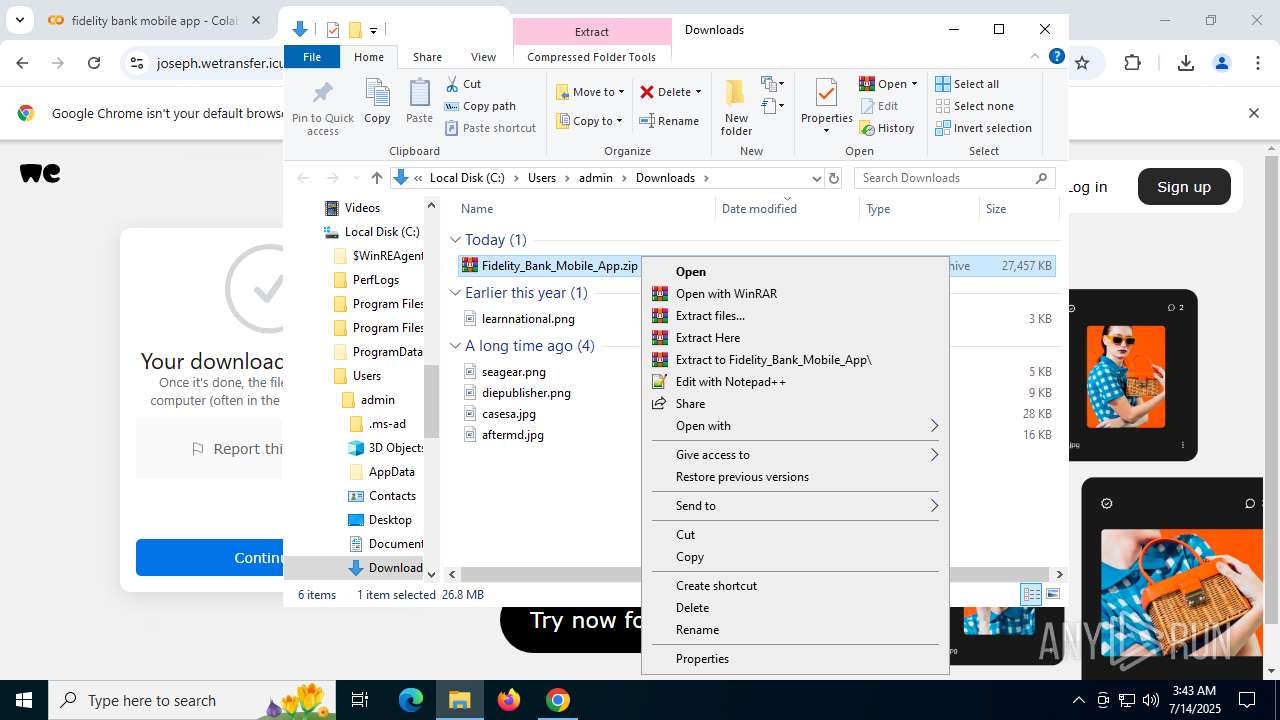Sort by the Date modified column

pyautogui.click(x=787, y=209)
